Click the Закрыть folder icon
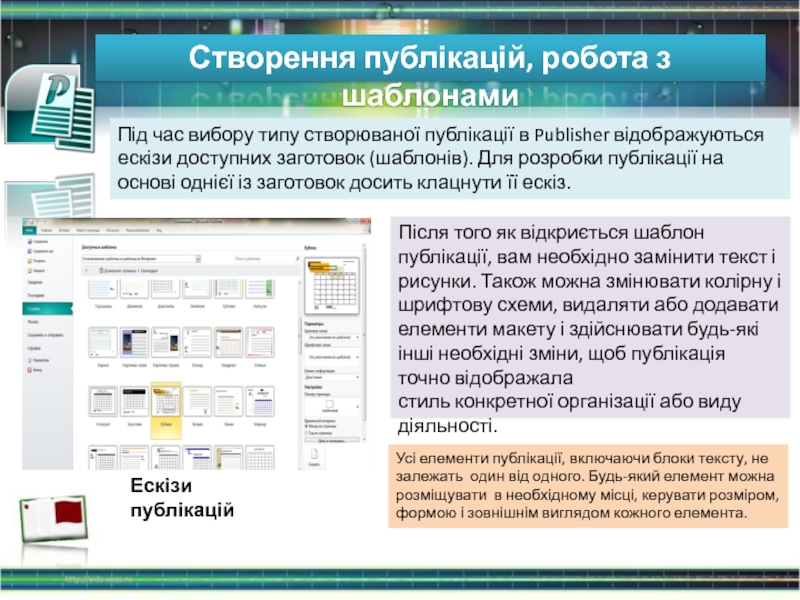 point(30,270)
